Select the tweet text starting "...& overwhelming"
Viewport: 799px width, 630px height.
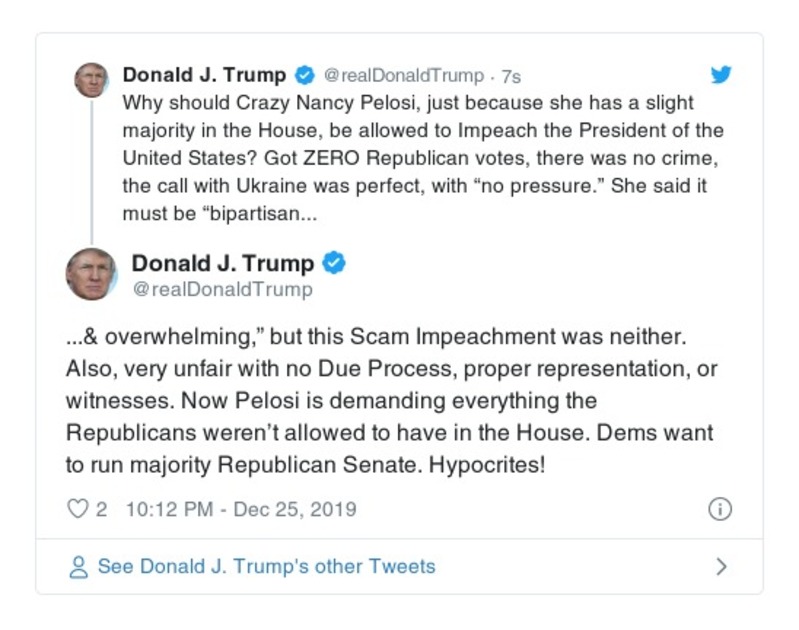coord(390,400)
